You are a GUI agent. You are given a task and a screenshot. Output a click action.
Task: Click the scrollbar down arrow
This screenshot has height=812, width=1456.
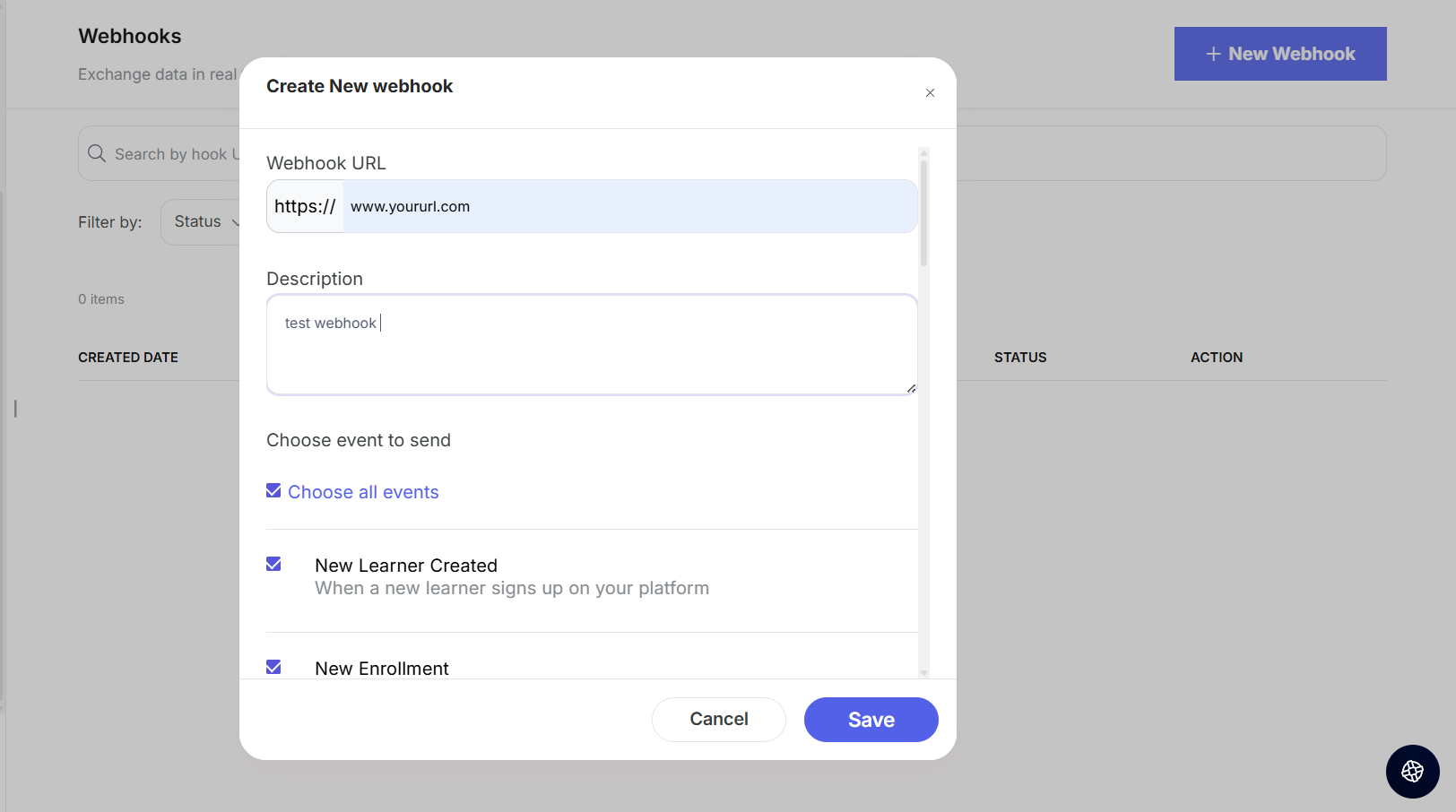point(923,672)
